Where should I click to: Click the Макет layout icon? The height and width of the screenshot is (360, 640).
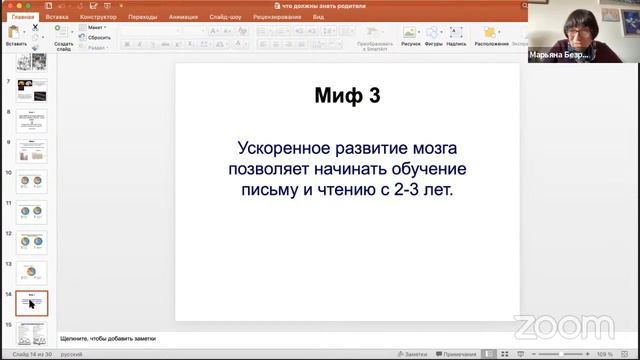click(82, 27)
